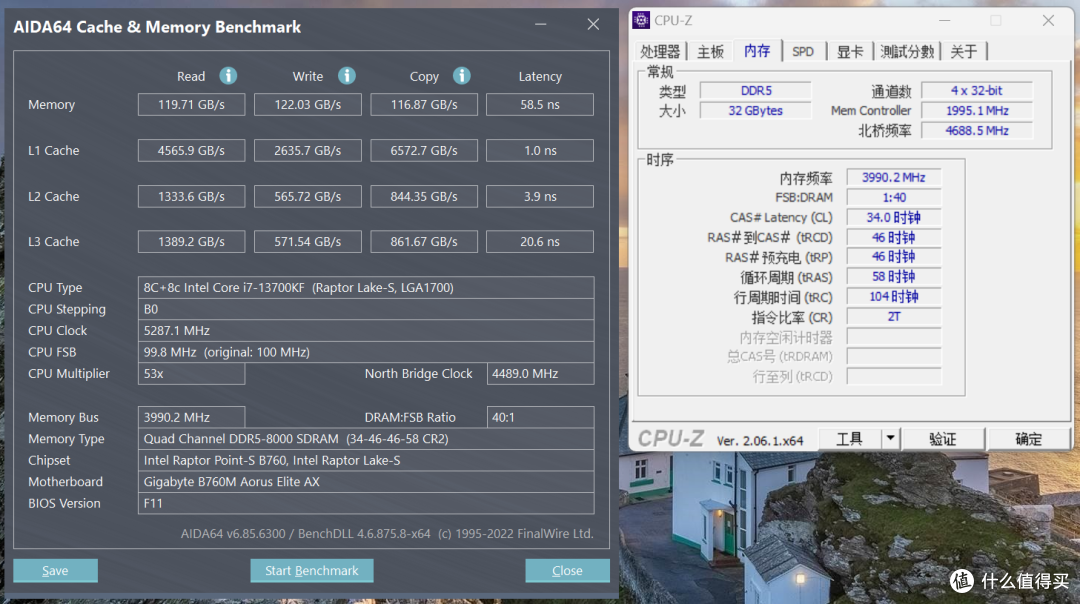The image size is (1080, 604).
Task: Click CAS# Latency value 34.0 时钟
Action: pyautogui.click(x=893, y=218)
